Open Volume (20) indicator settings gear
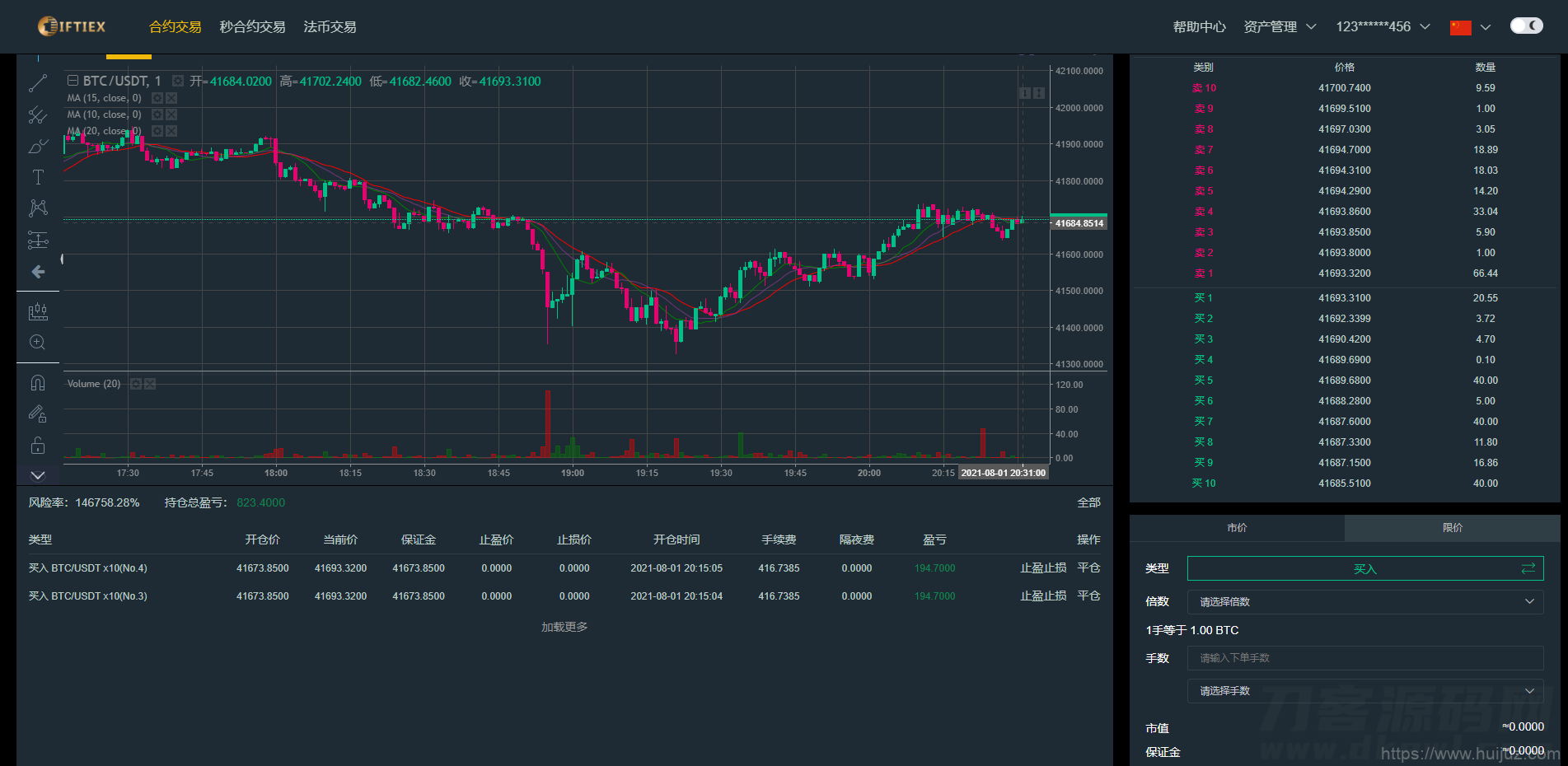The image size is (1568, 766). [136, 384]
